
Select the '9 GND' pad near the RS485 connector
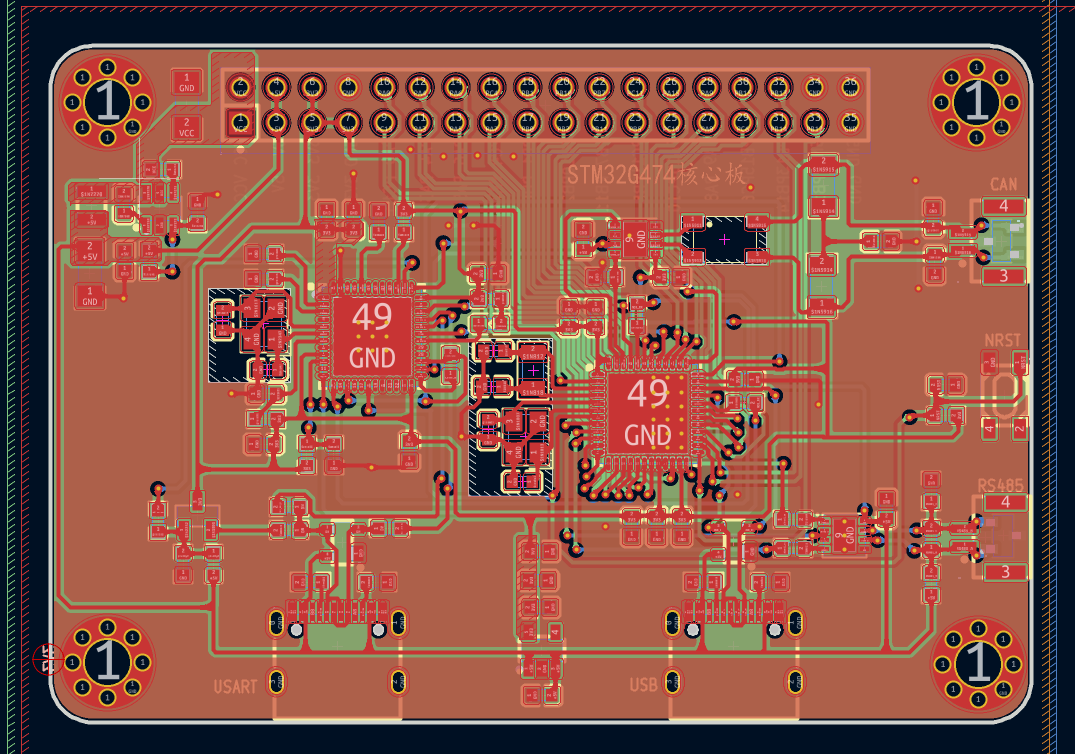pos(843,534)
